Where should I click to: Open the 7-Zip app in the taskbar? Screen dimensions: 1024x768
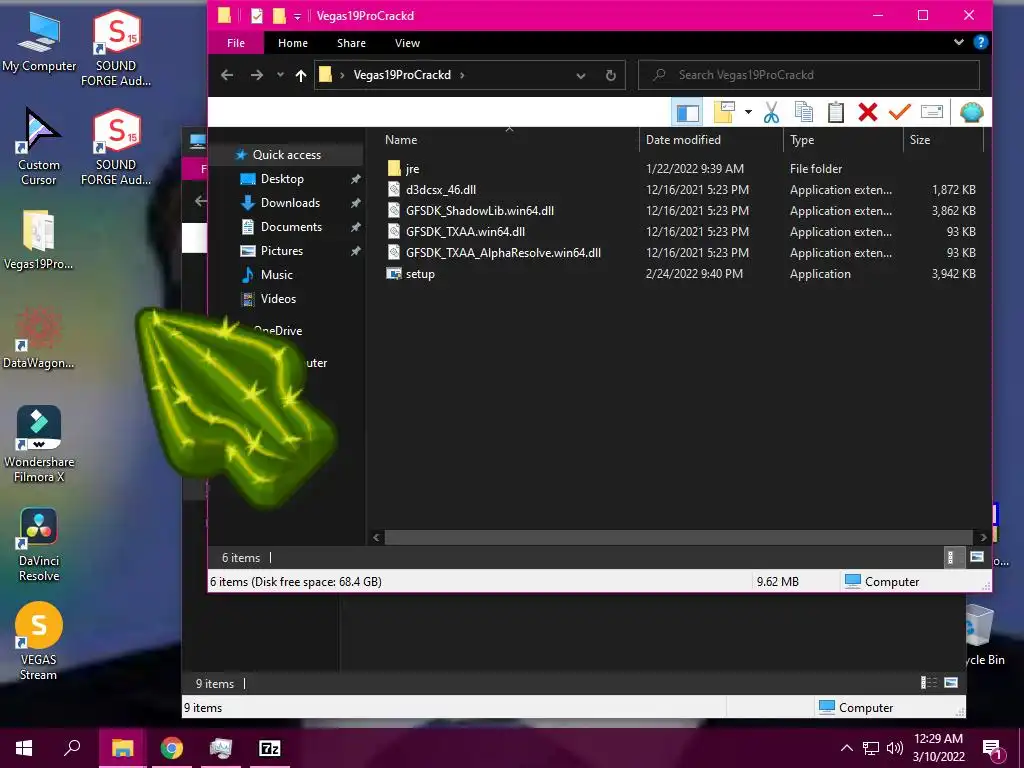(270, 748)
